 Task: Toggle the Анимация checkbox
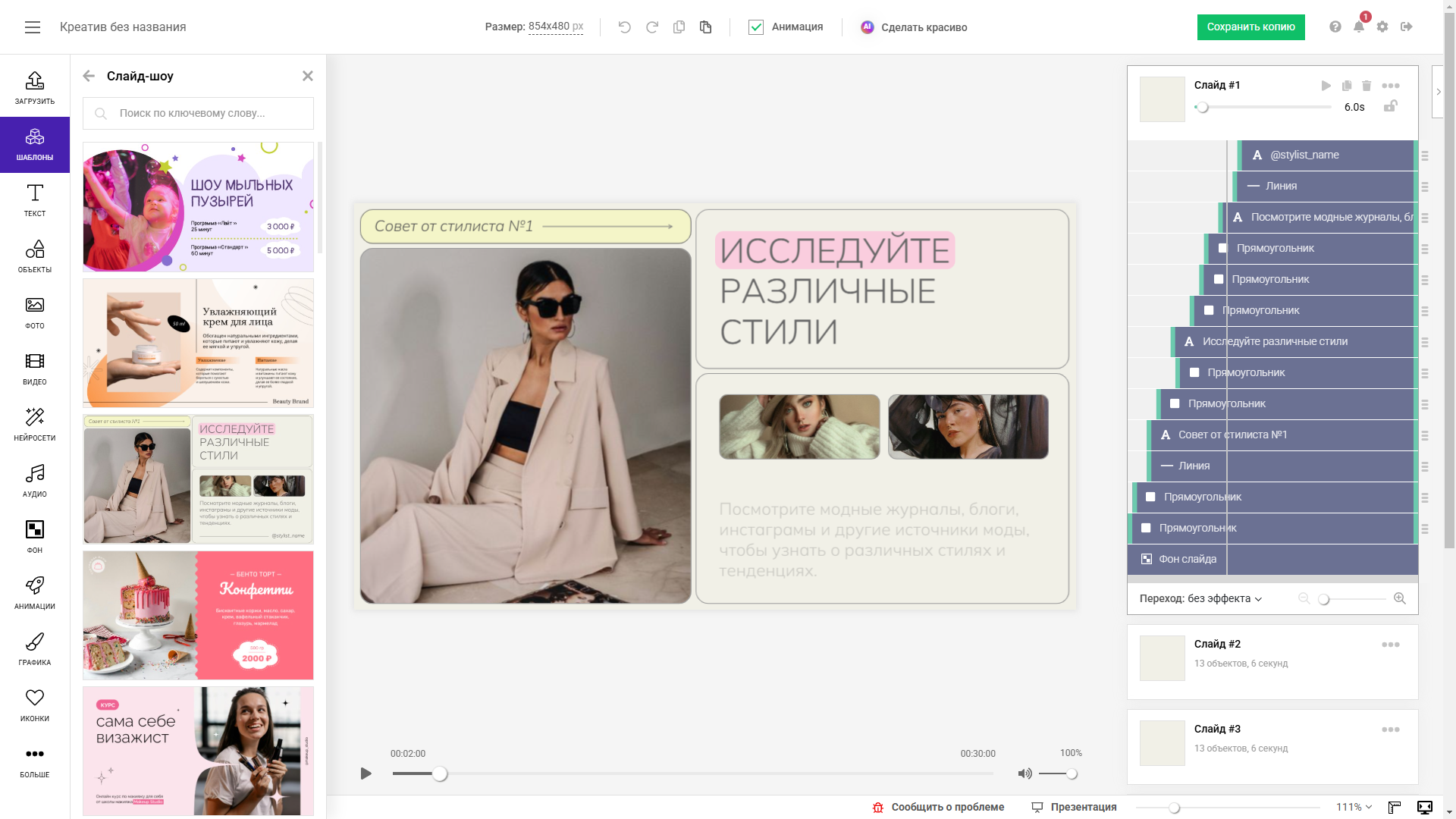(756, 27)
